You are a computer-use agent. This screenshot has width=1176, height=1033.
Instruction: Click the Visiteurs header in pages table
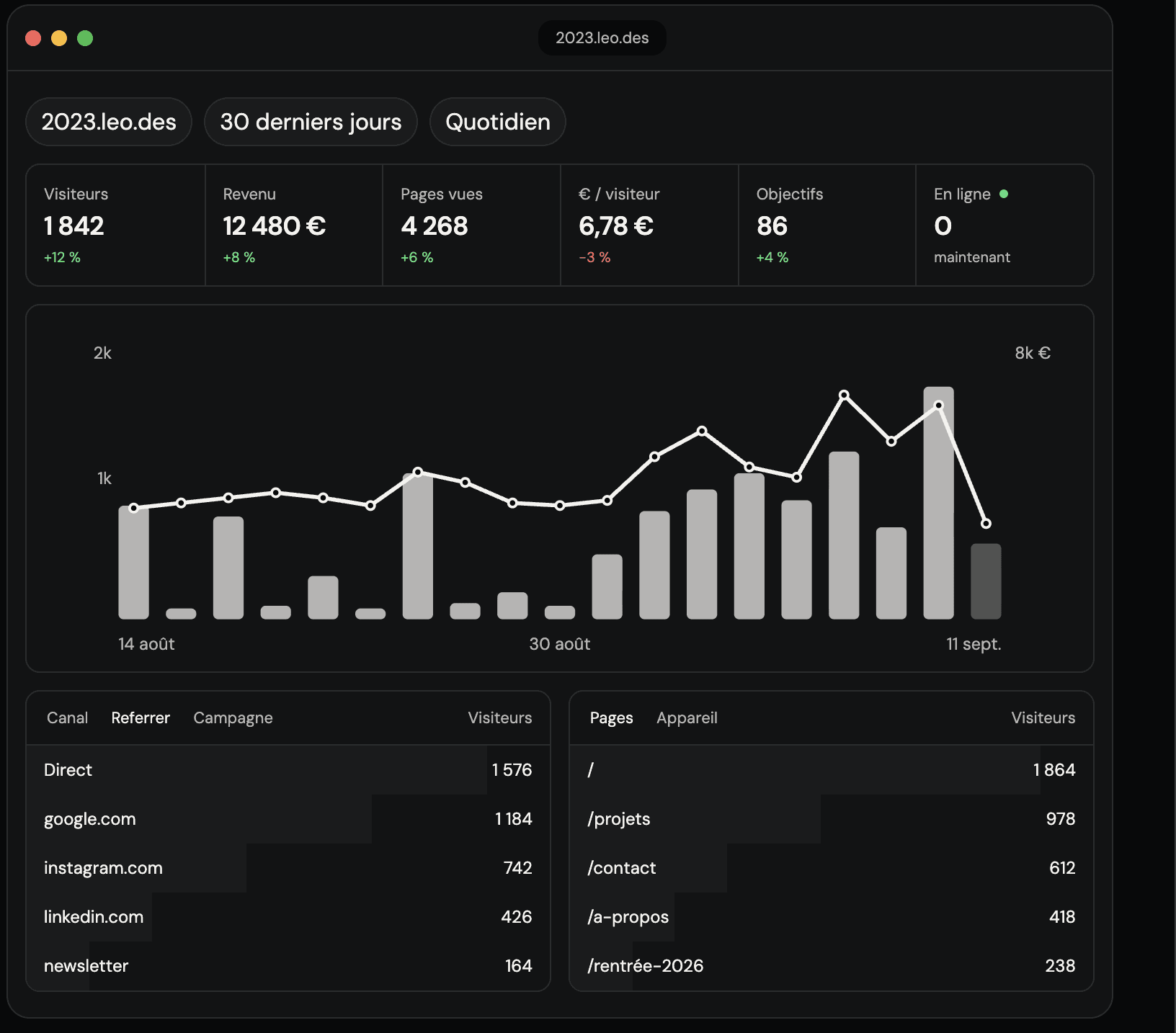[x=1043, y=717]
